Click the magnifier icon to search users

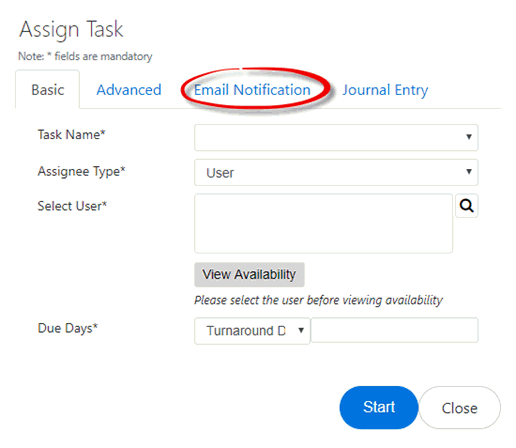pyautogui.click(x=467, y=206)
